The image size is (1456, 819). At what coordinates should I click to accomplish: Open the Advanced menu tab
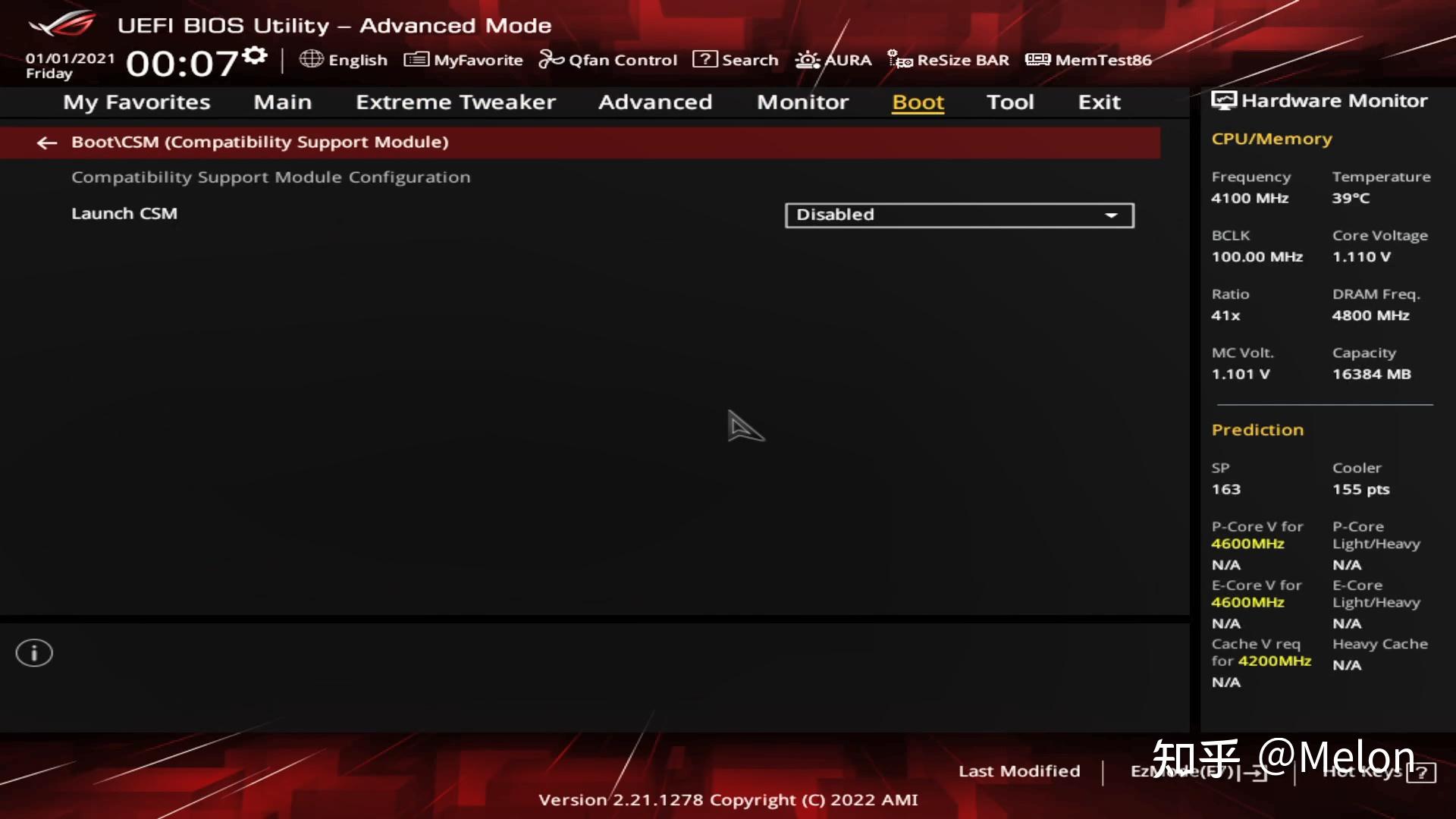click(x=655, y=102)
